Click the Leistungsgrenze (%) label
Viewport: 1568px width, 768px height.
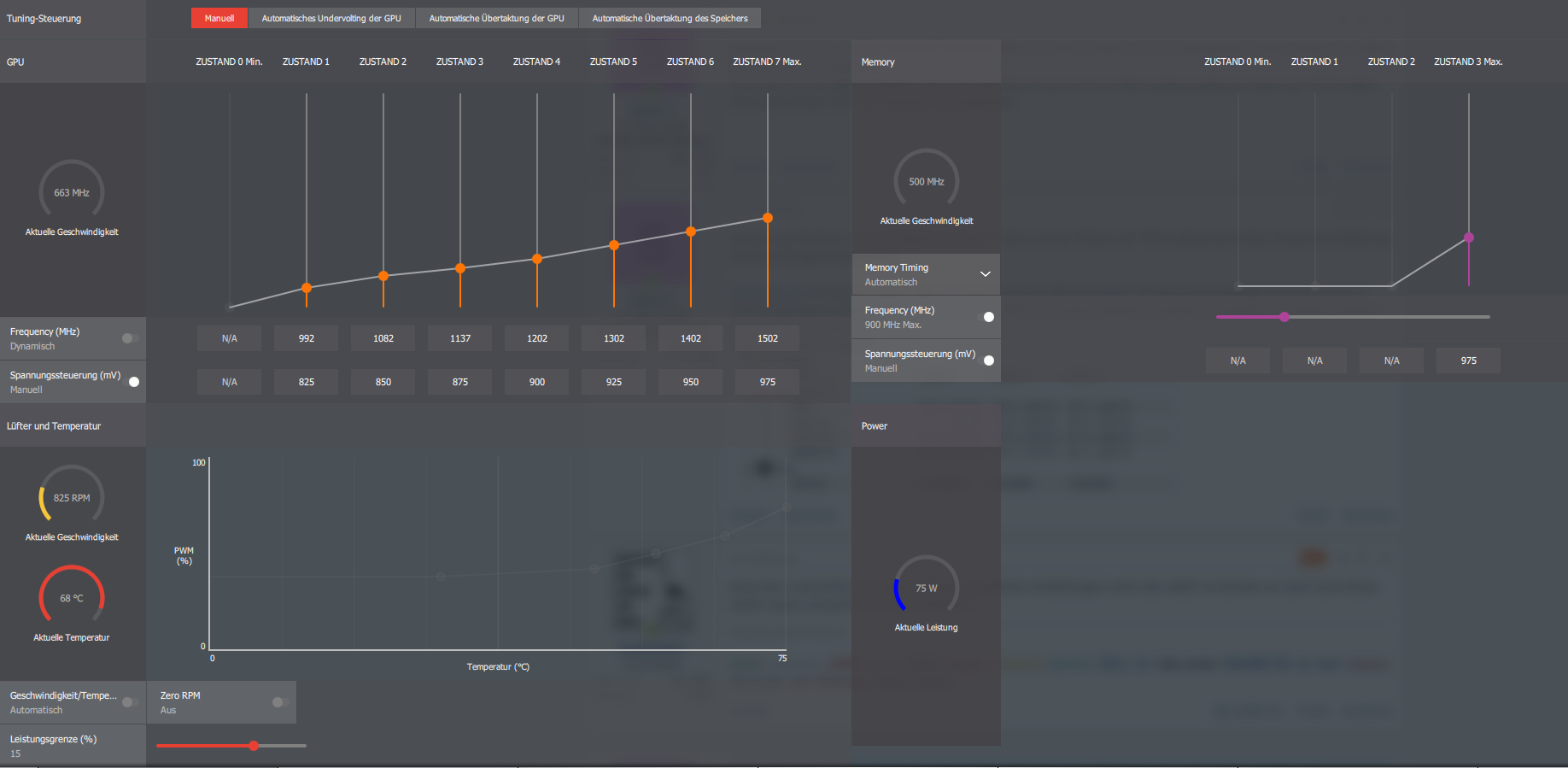[53, 739]
